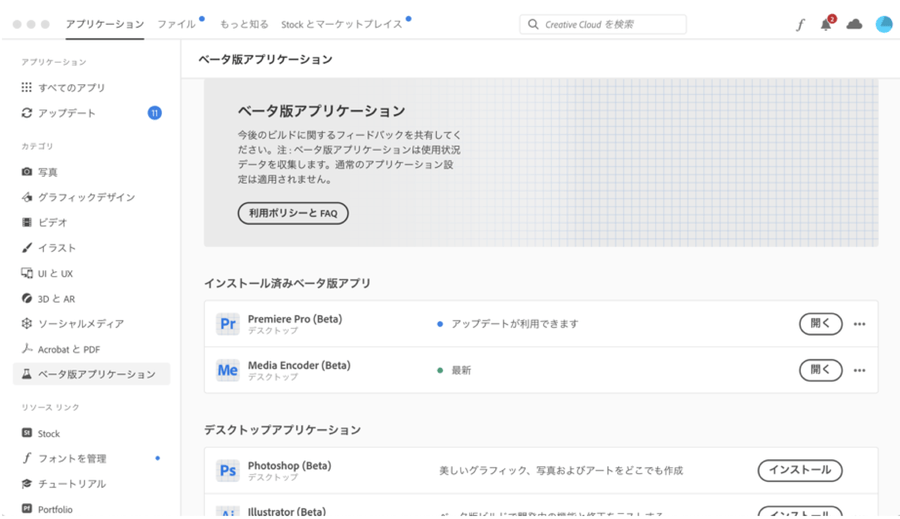Viewport: 900px width, 519px height.
Task: Open the notifications bell icon
Action: pyautogui.click(x=827, y=24)
